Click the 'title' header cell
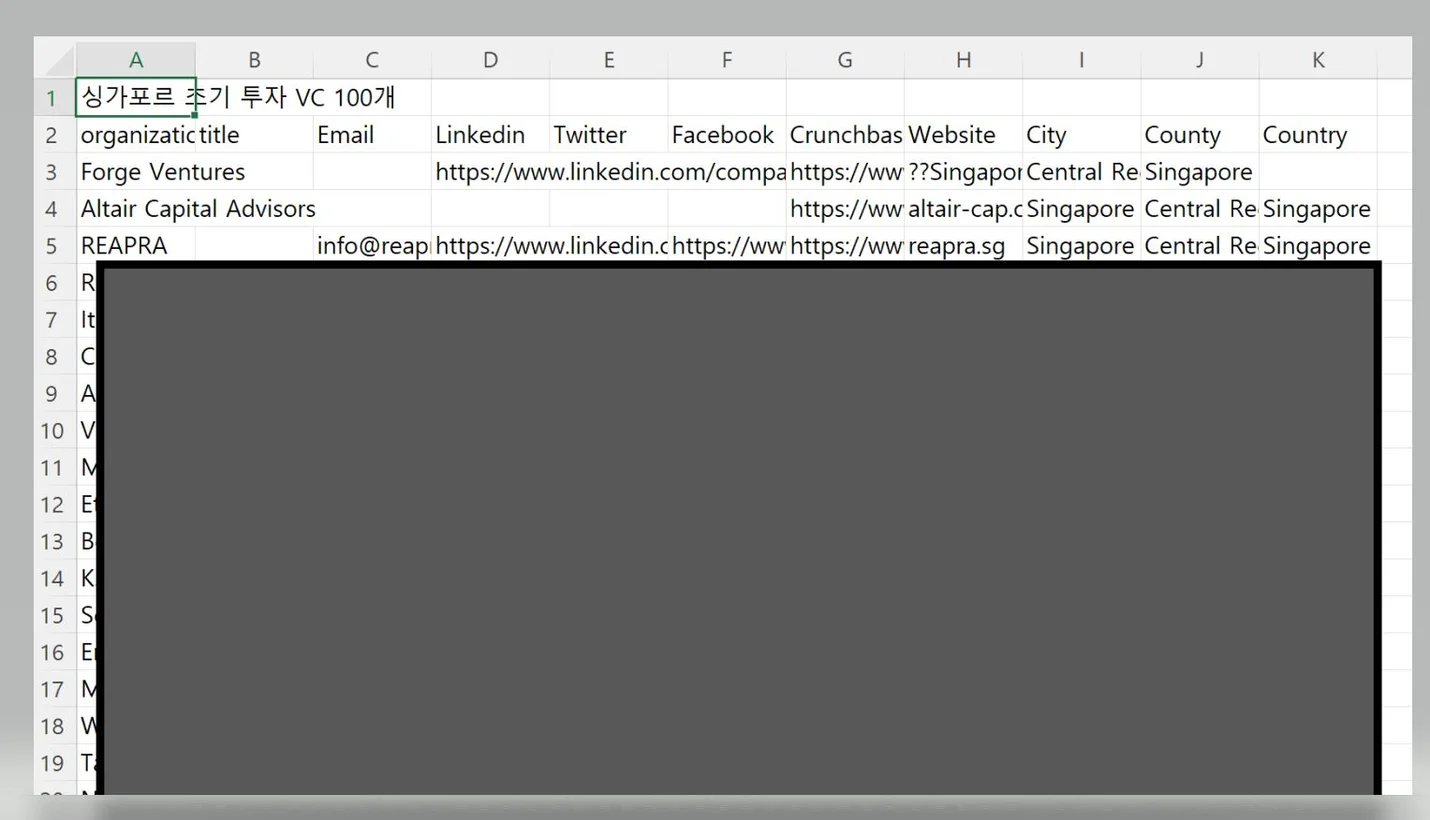 click(x=254, y=134)
